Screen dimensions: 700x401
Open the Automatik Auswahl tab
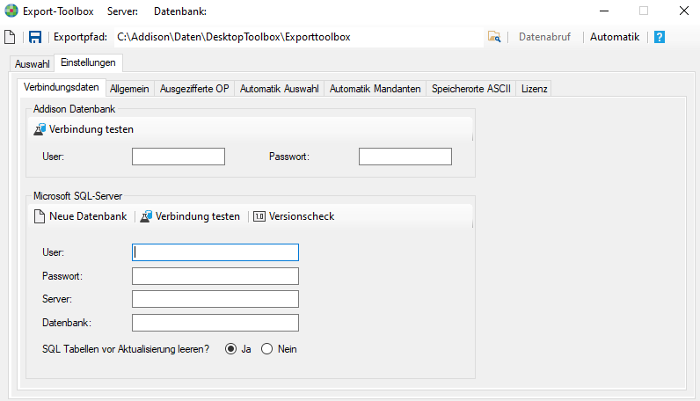click(x=279, y=89)
